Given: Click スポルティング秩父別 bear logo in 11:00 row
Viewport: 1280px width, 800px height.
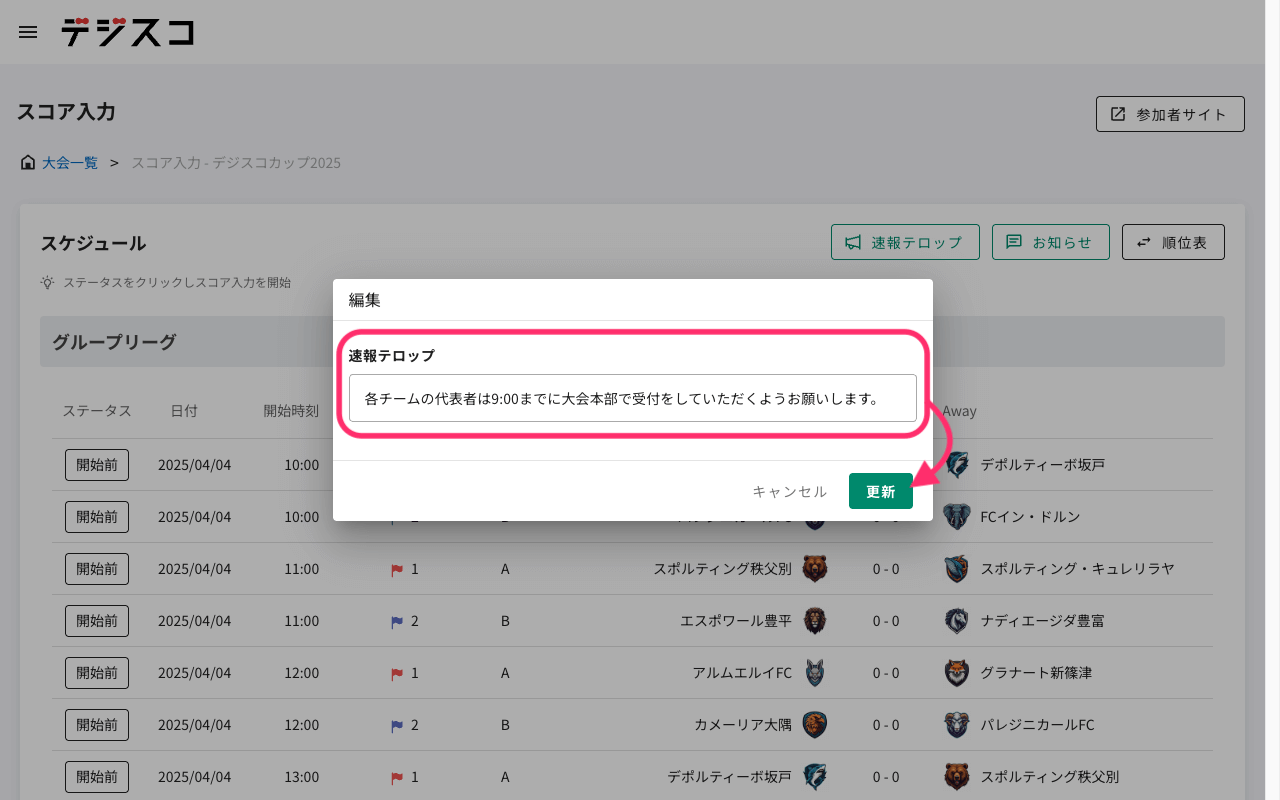Looking at the screenshot, I should (815, 569).
